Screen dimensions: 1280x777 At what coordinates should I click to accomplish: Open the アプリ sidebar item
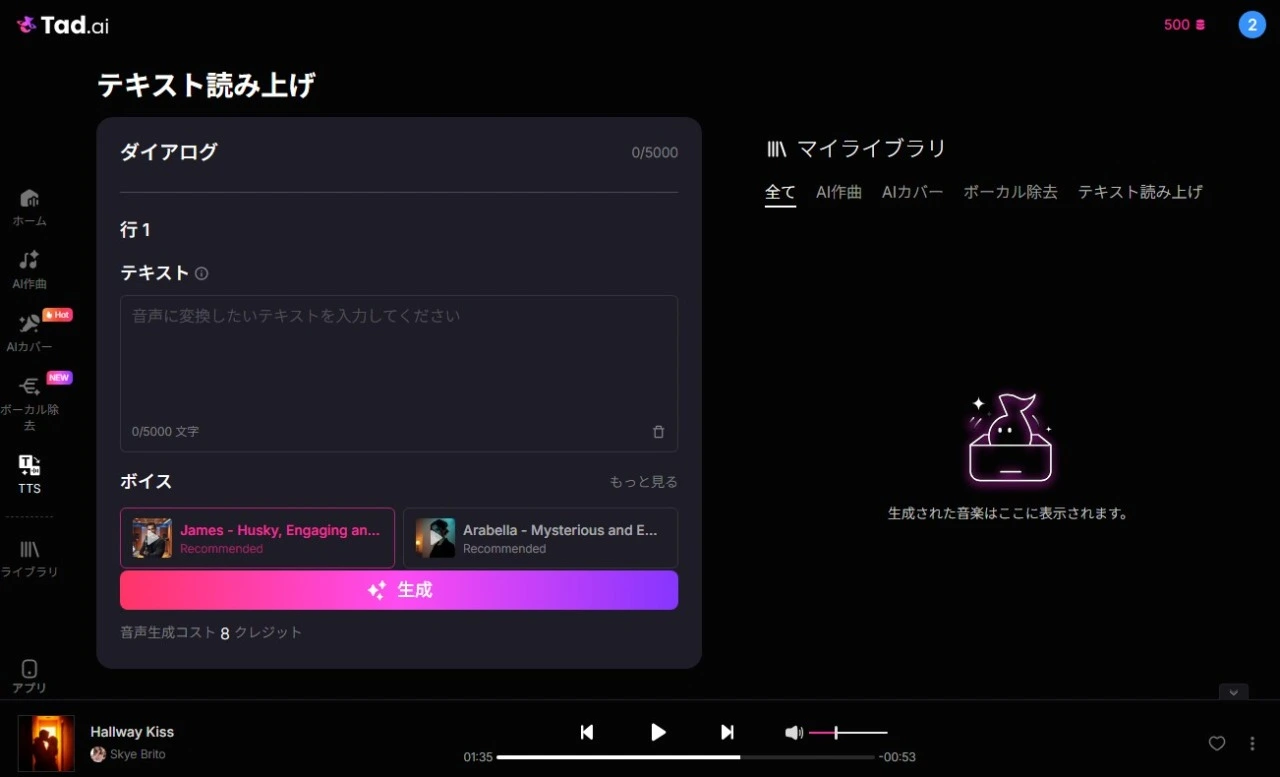(29, 677)
